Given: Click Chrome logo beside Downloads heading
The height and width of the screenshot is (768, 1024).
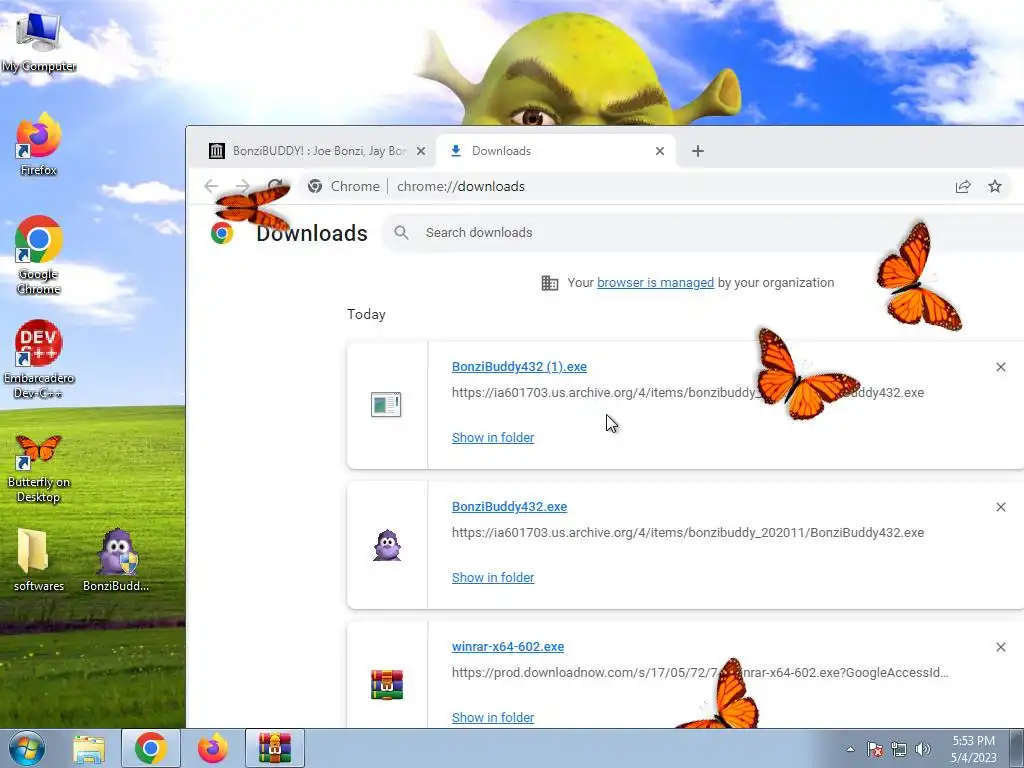Looking at the screenshot, I should (222, 233).
